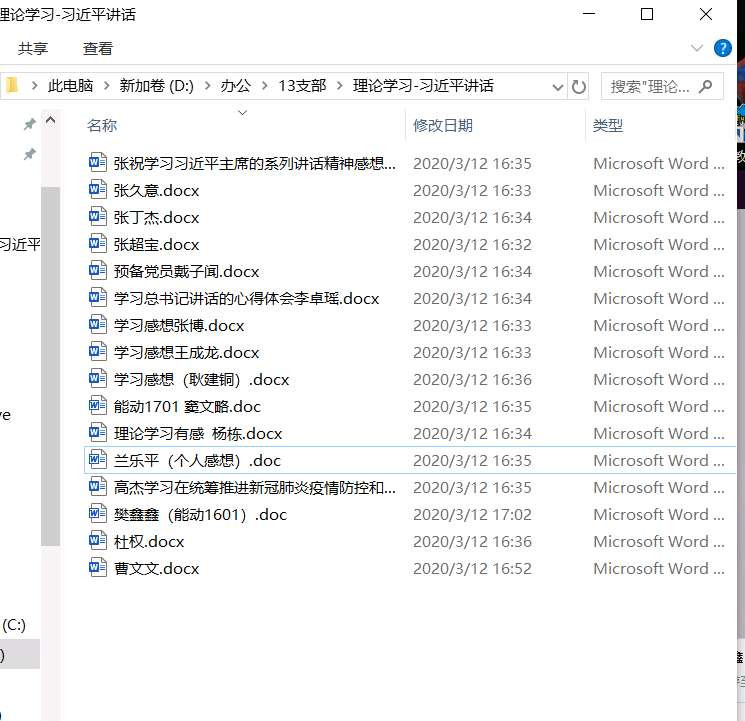Open Help with the blue question mark icon
This screenshot has width=745, height=721.
click(722, 48)
